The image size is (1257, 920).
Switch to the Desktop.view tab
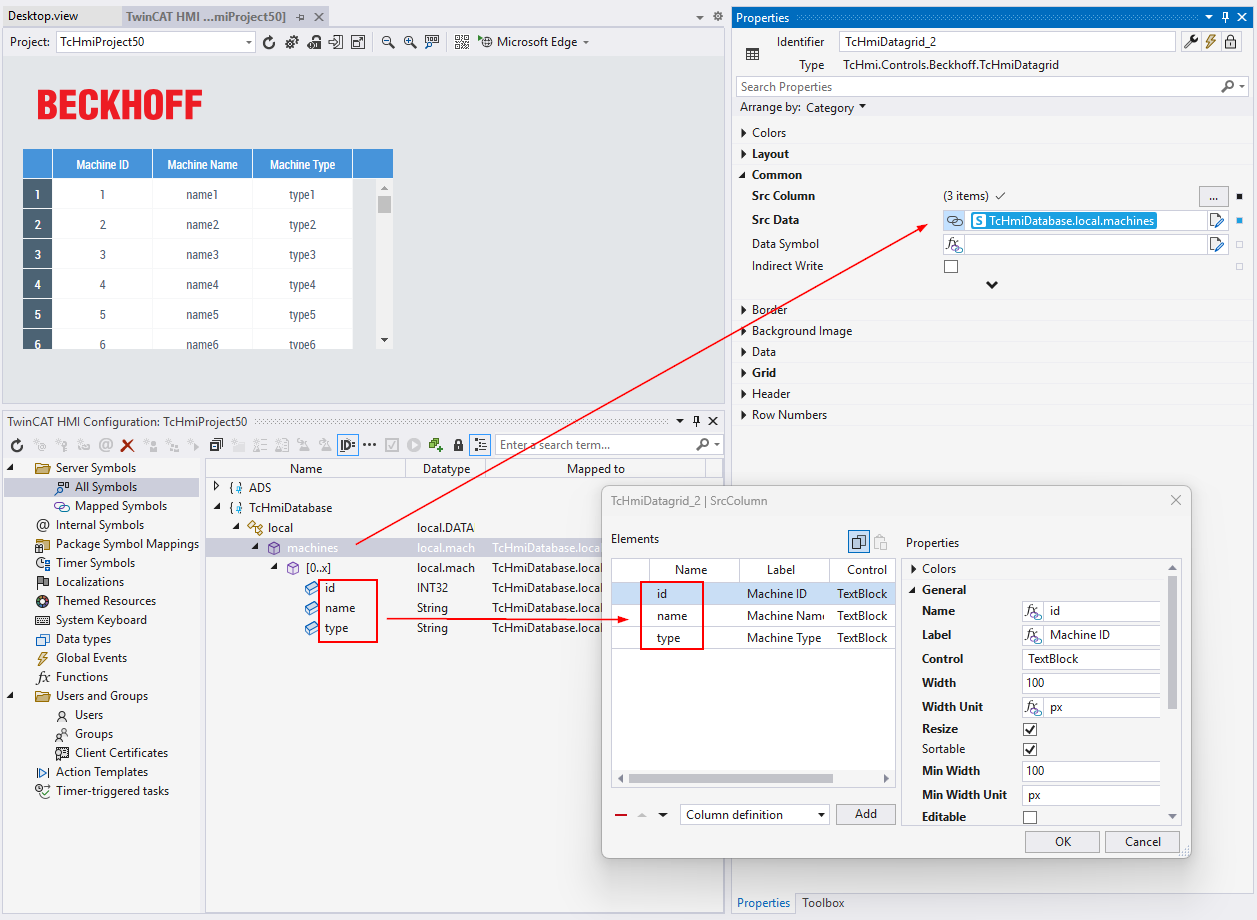tap(43, 17)
